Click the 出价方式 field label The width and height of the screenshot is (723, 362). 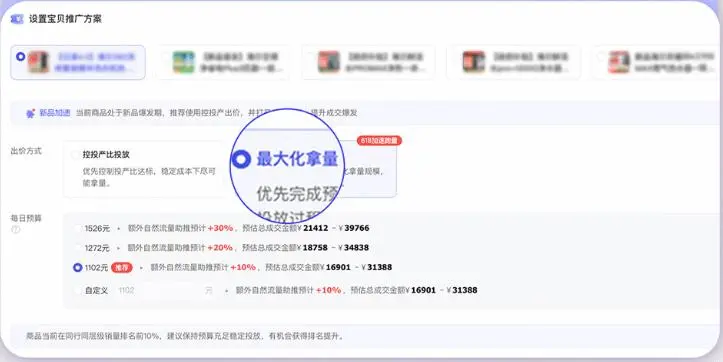[26, 151]
